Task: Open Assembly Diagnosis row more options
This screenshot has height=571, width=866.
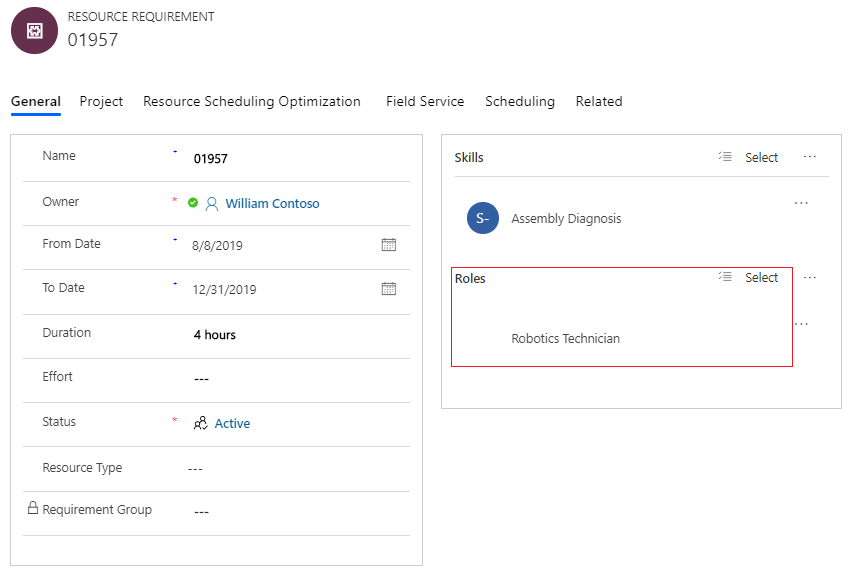Action: 801,203
